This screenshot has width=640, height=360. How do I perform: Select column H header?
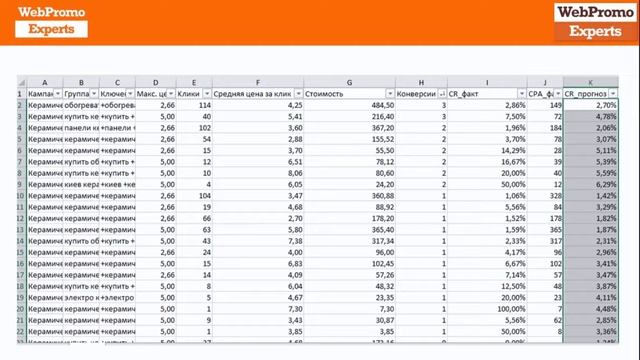click(x=421, y=82)
